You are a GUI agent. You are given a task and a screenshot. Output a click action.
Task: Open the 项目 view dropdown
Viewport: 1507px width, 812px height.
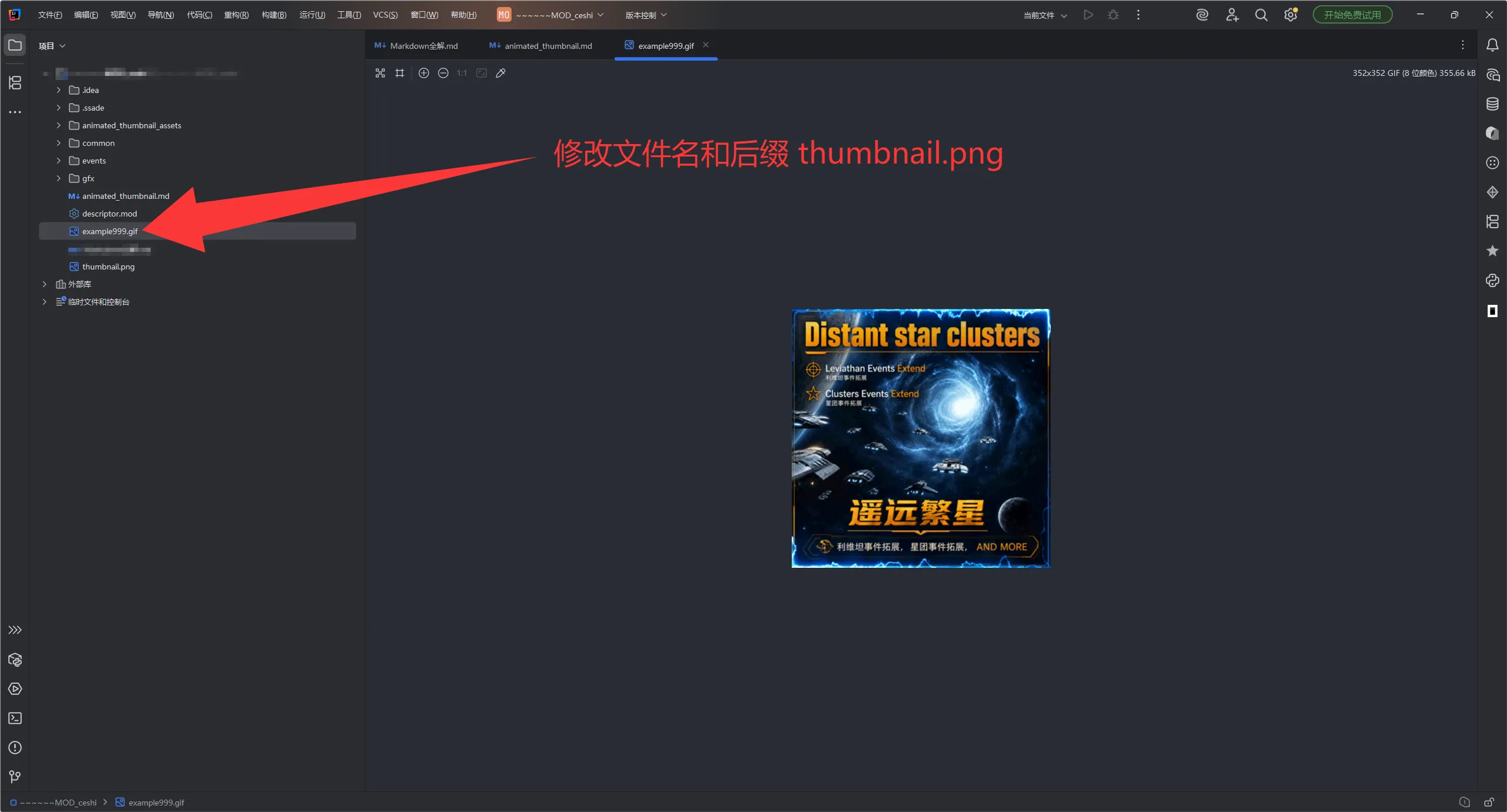52,46
